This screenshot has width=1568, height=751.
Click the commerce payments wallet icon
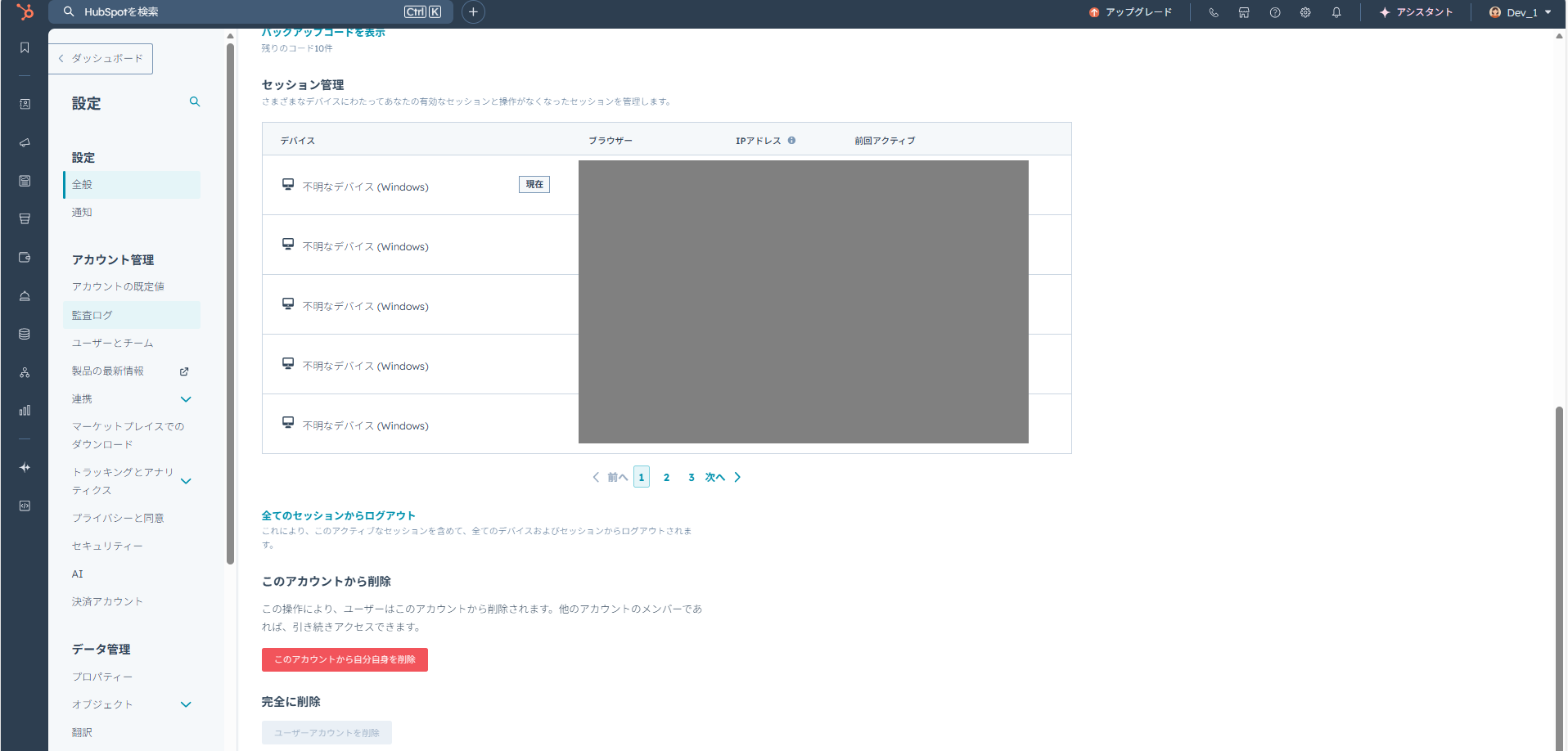coord(25,257)
